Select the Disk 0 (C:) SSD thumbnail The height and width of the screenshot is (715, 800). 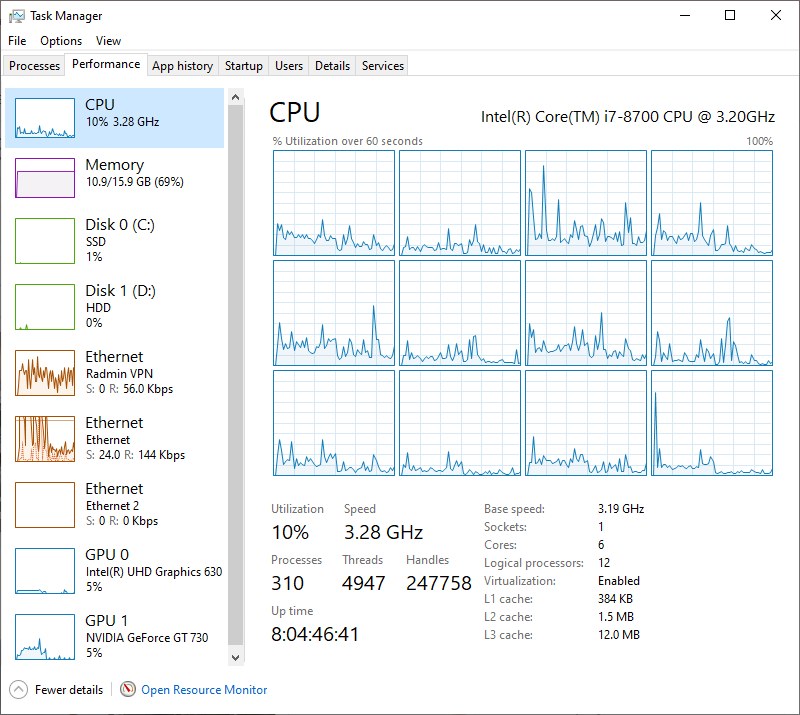(x=45, y=241)
